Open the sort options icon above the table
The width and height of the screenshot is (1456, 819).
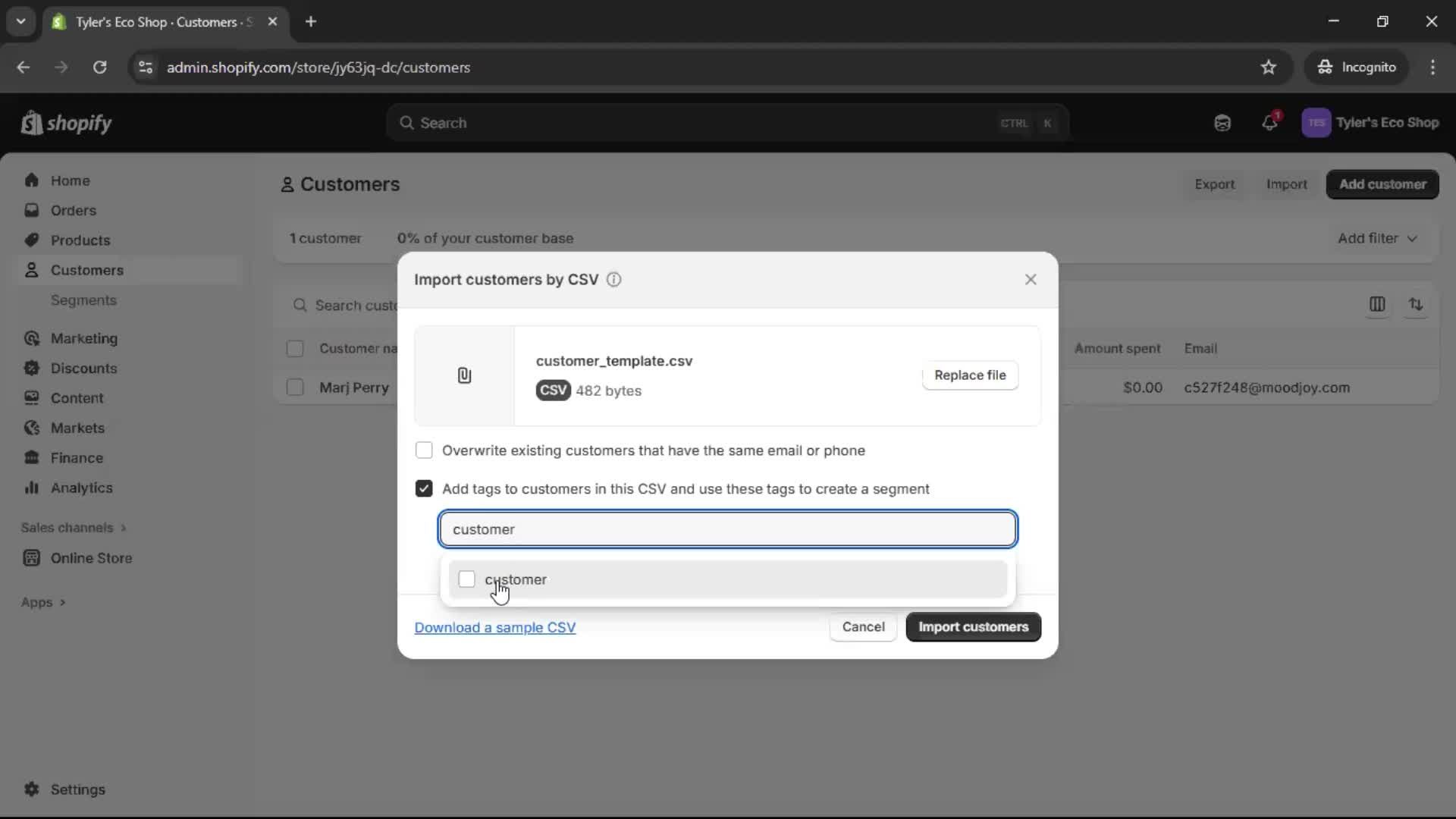[x=1417, y=306]
